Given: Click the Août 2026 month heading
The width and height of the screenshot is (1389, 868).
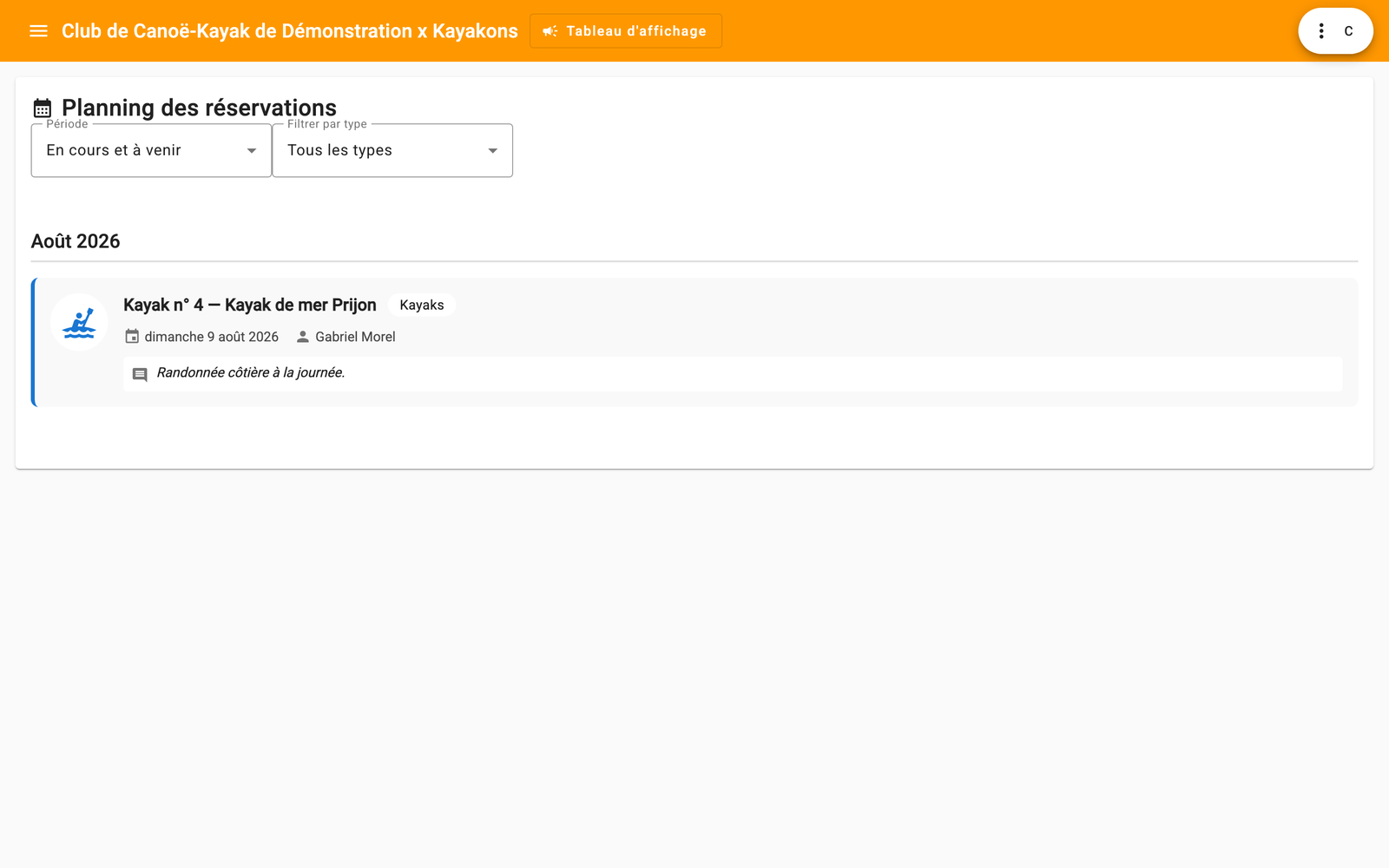Looking at the screenshot, I should (x=76, y=241).
